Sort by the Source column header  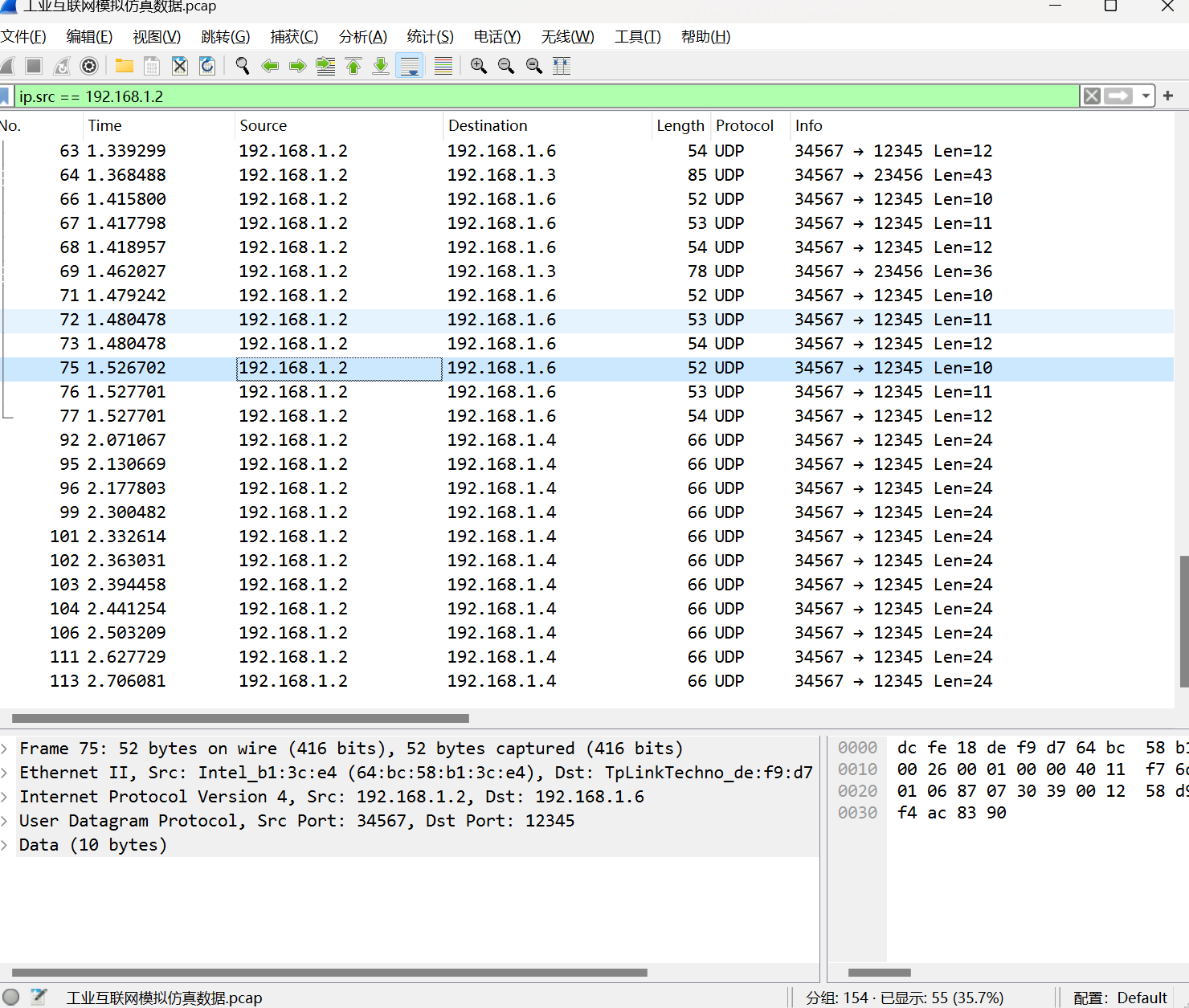(338, 126)
